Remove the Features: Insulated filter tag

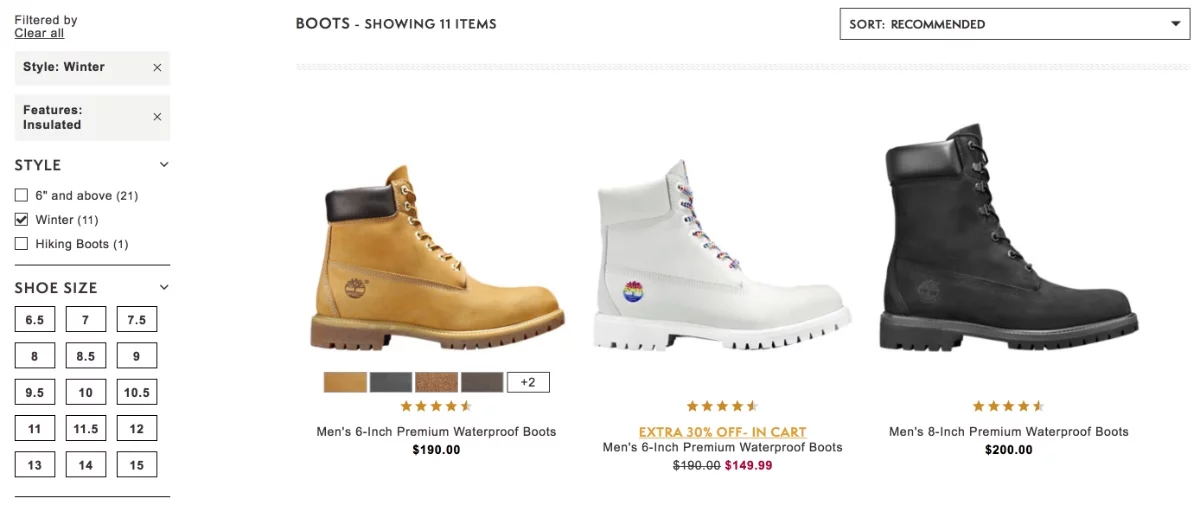click(157, 117)
